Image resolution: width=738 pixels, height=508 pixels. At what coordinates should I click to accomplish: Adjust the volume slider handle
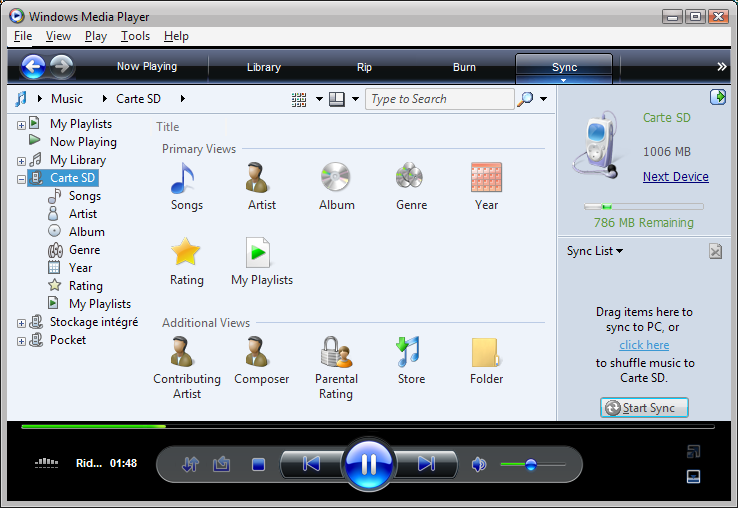click(531, 465)
